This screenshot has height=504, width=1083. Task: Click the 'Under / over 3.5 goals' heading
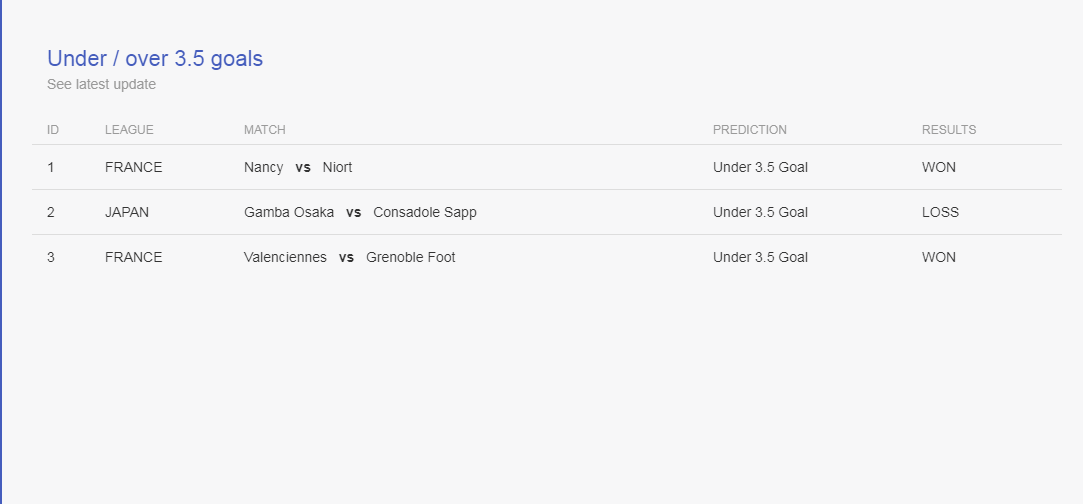coord(155,59)
